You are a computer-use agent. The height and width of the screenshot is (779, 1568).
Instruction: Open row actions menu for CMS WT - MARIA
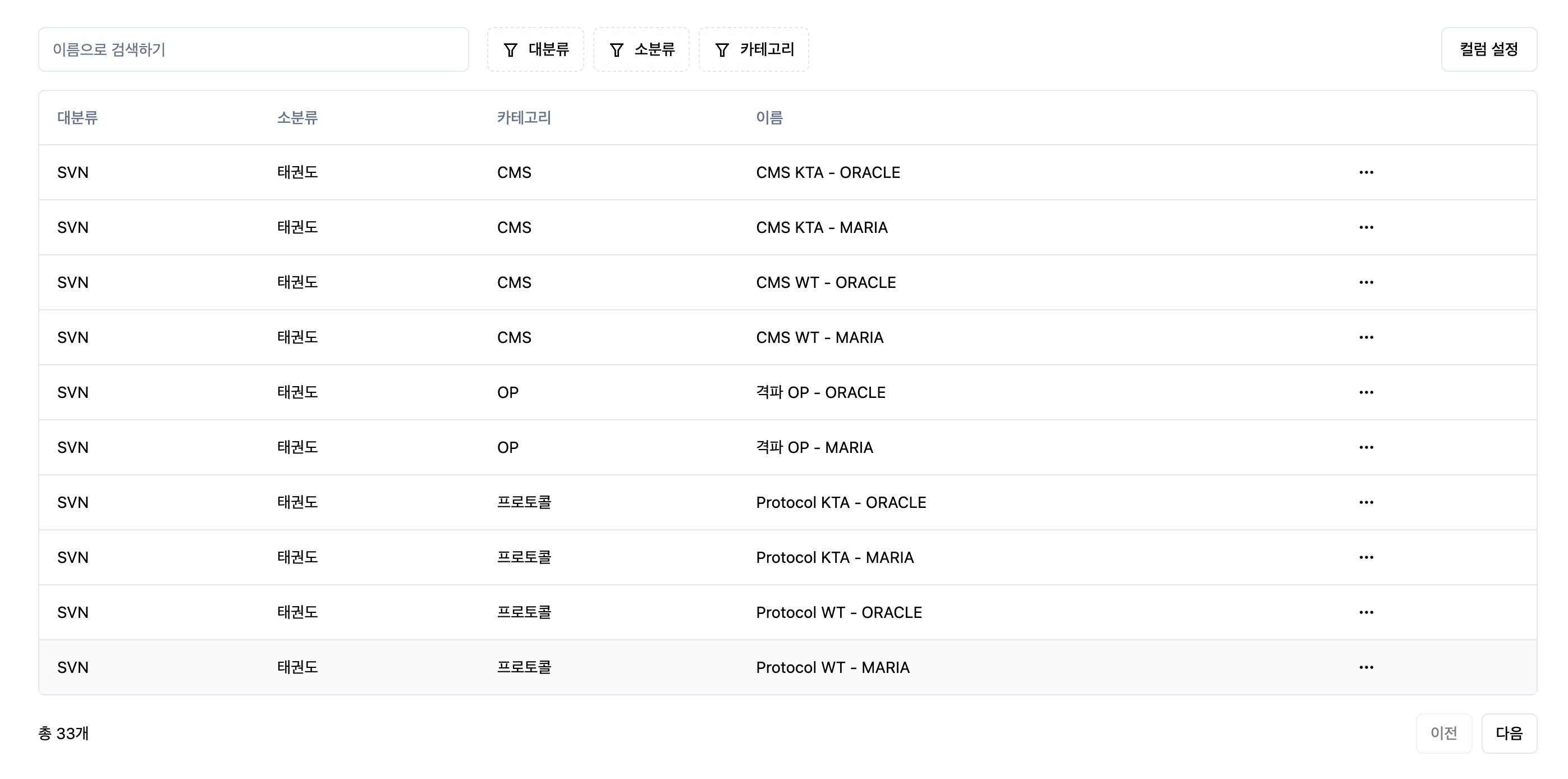point(1366,337)
